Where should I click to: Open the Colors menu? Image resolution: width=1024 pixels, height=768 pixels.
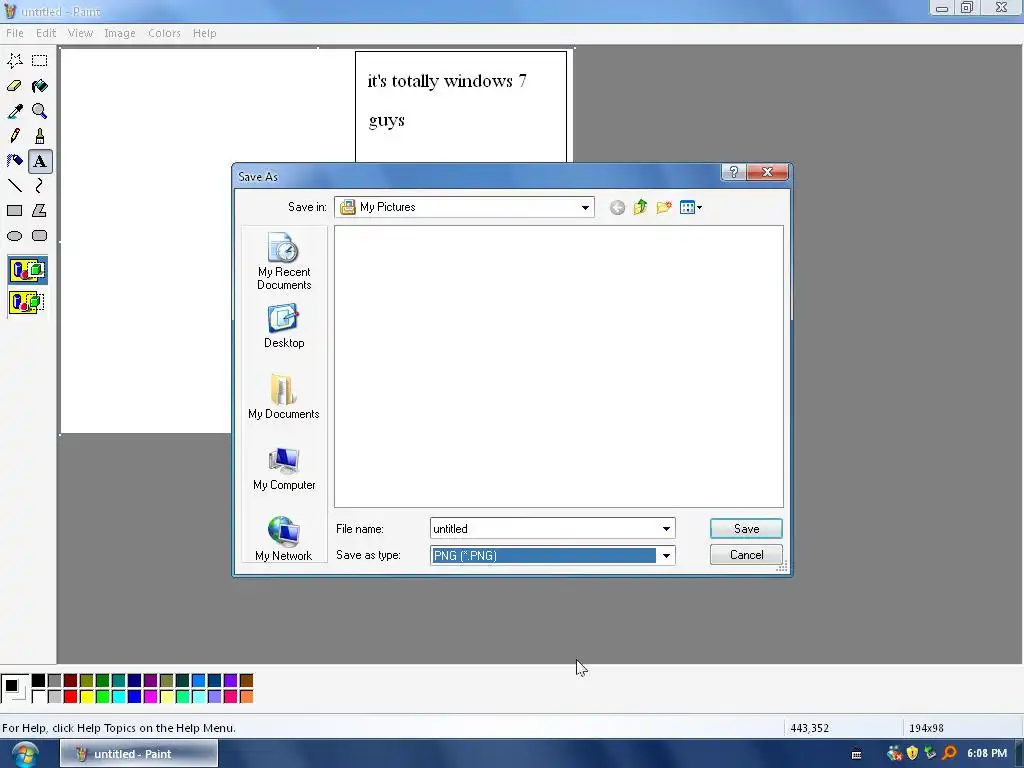pos(165,33)
